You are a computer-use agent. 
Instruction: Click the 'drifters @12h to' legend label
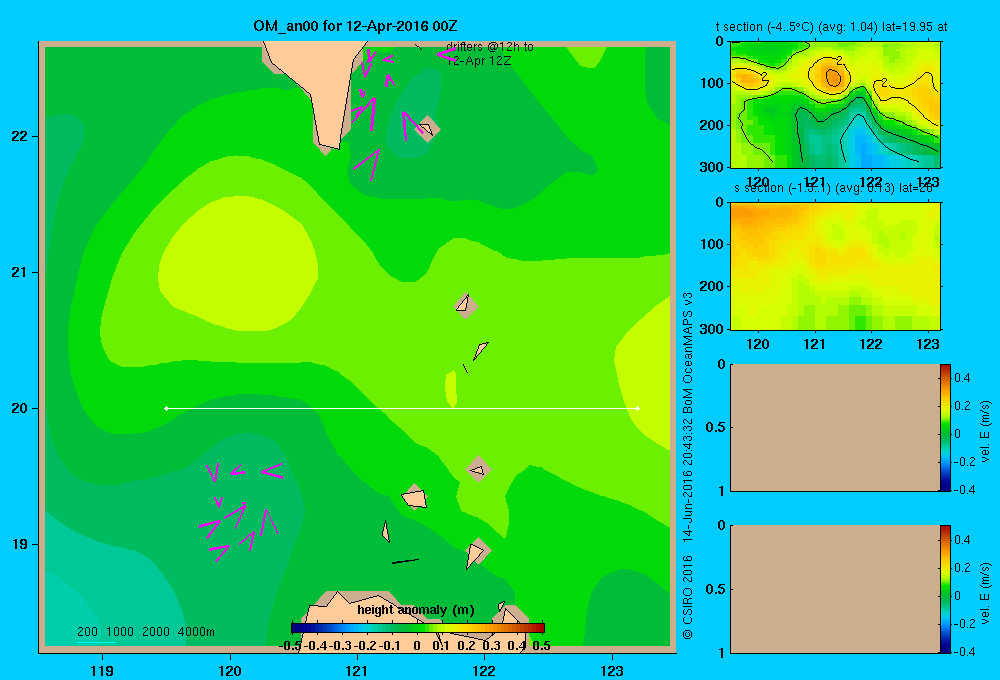coord(490,47)
